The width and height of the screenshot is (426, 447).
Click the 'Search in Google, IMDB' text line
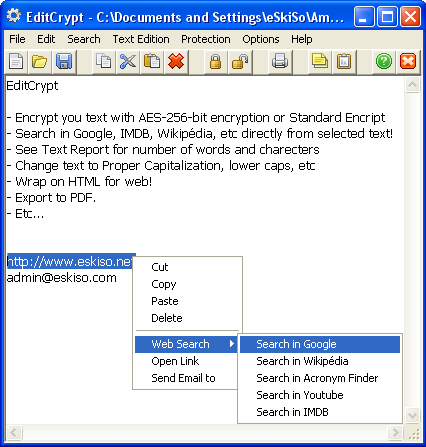click(200, 134)
